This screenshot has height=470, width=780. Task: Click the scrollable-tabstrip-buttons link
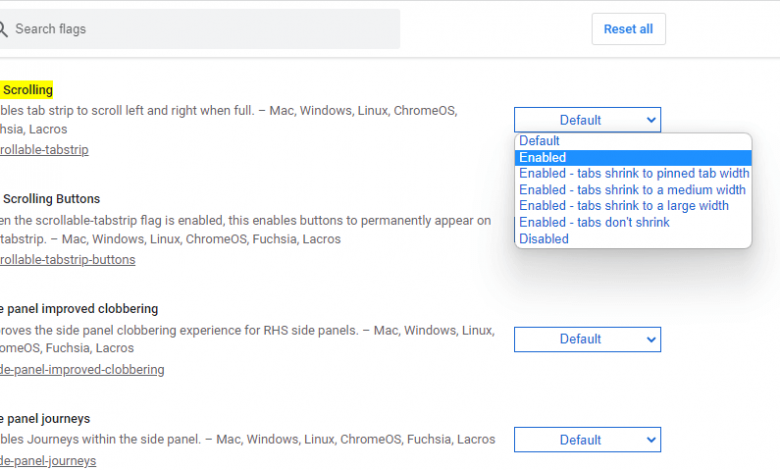point(68,260)
